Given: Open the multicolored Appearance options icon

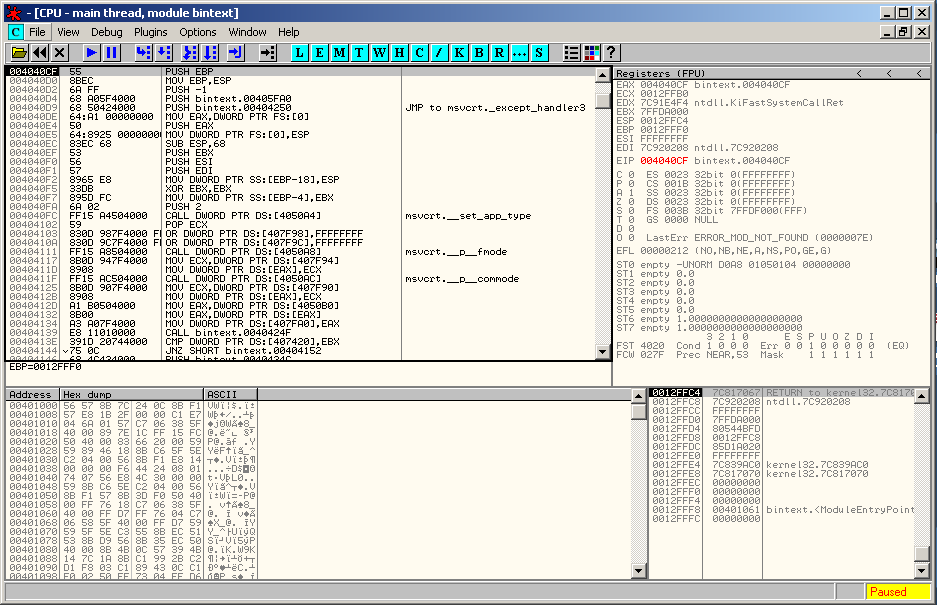Looking at the screenshot, I should pos(591,52).
